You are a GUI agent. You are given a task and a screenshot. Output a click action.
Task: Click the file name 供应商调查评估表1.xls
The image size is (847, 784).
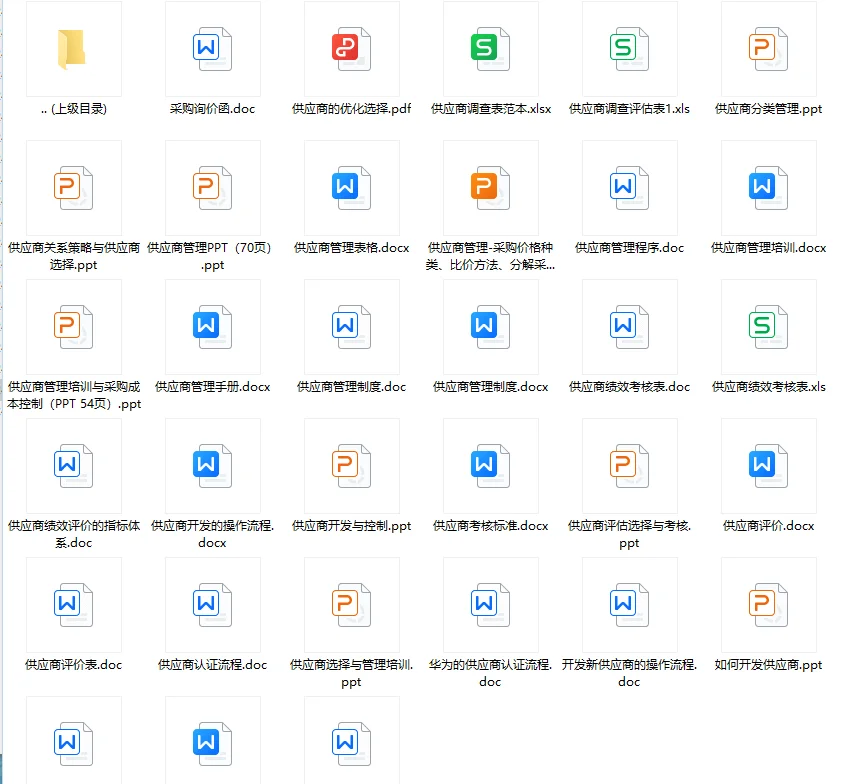(x=629, y=109)
